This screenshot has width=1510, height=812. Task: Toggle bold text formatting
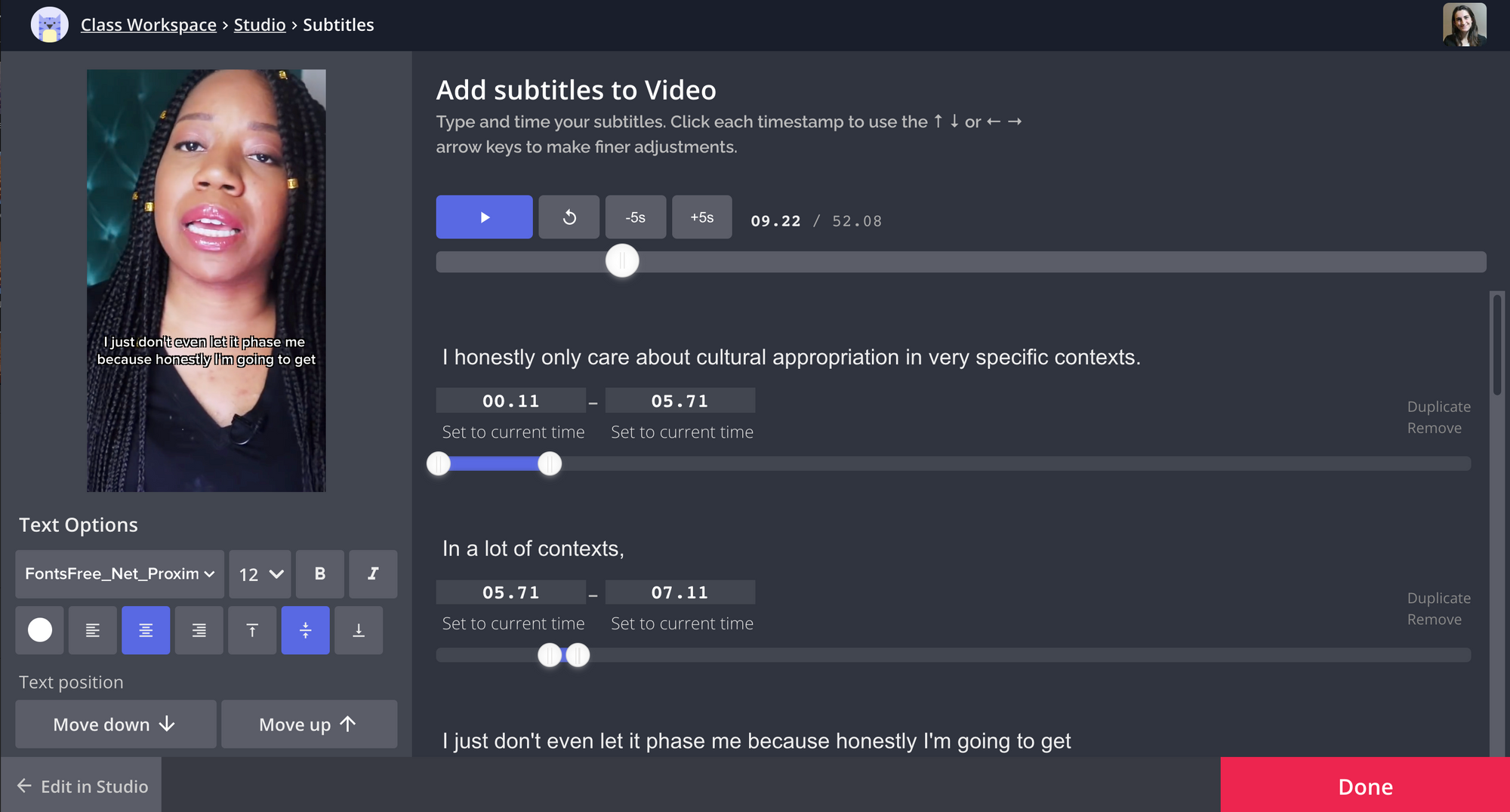point(320,574)
